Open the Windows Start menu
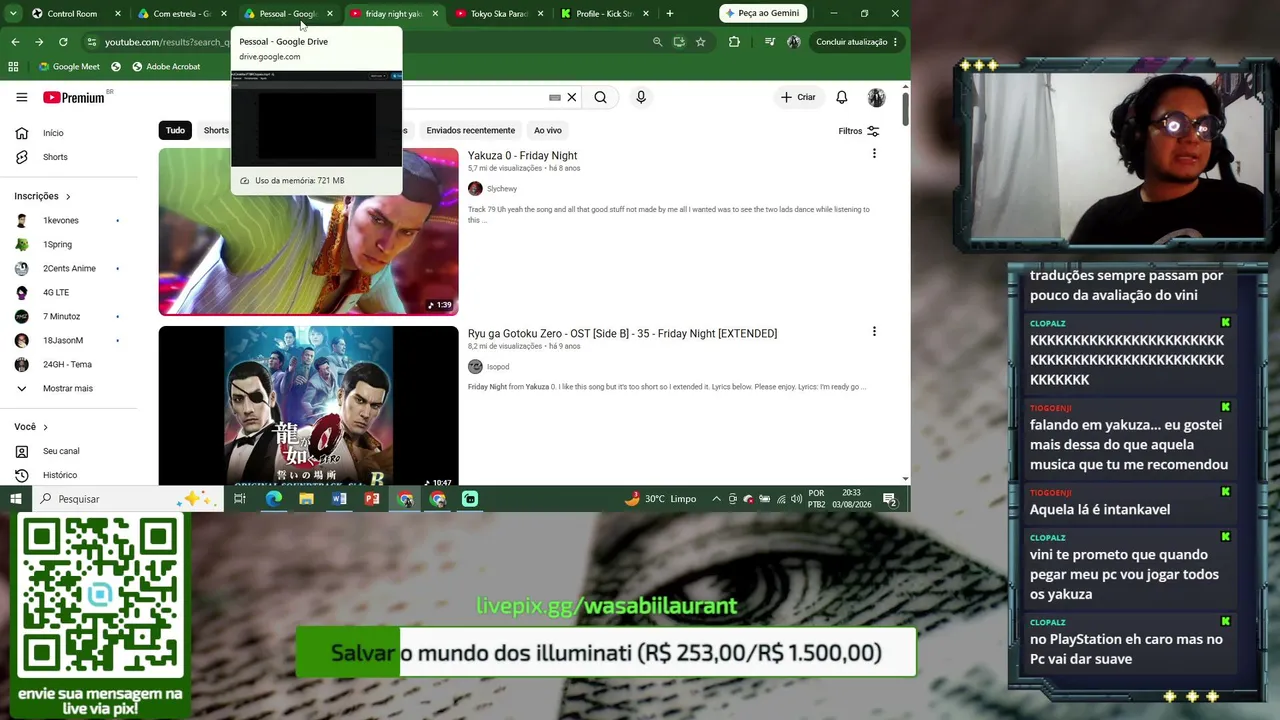This screenshot has width=1280, height=720. (x=16, y=499)
